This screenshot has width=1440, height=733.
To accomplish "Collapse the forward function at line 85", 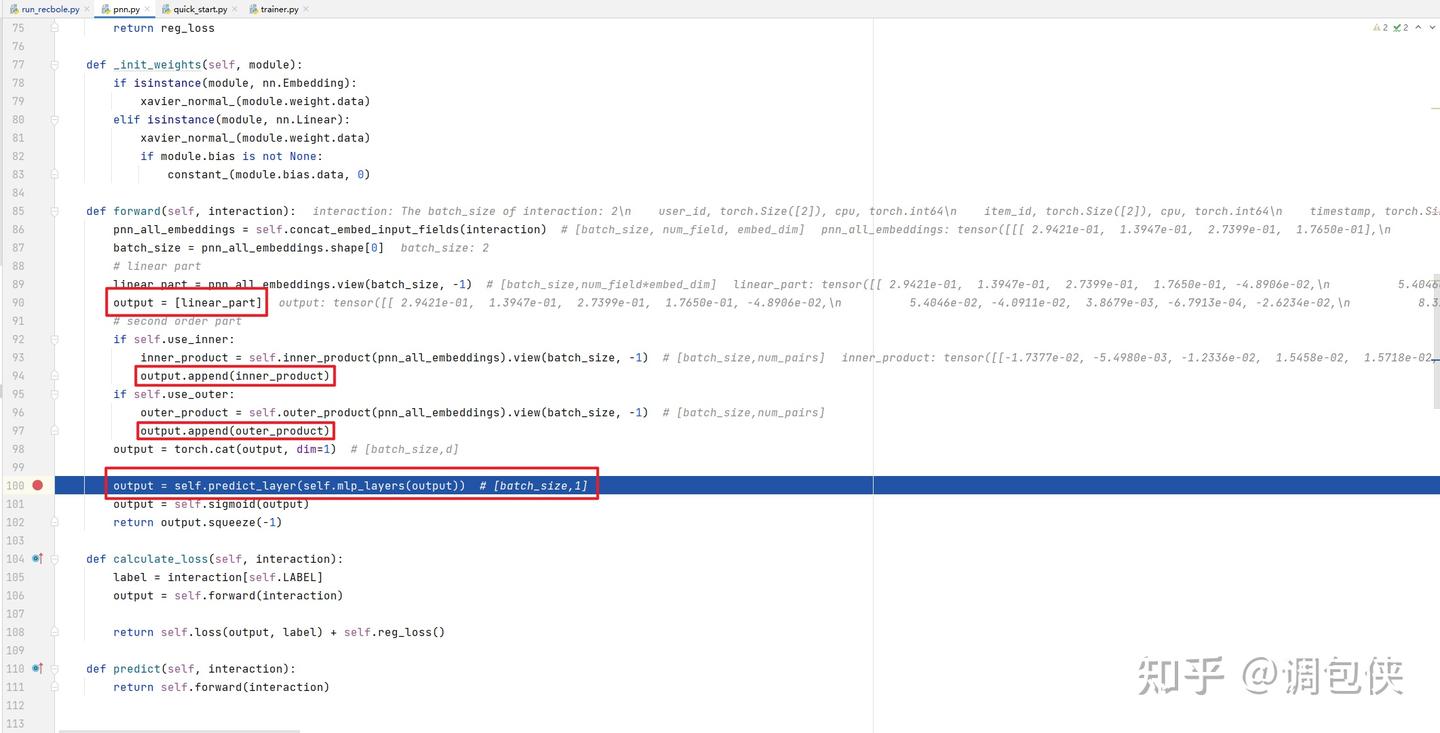I will point(55,211).
